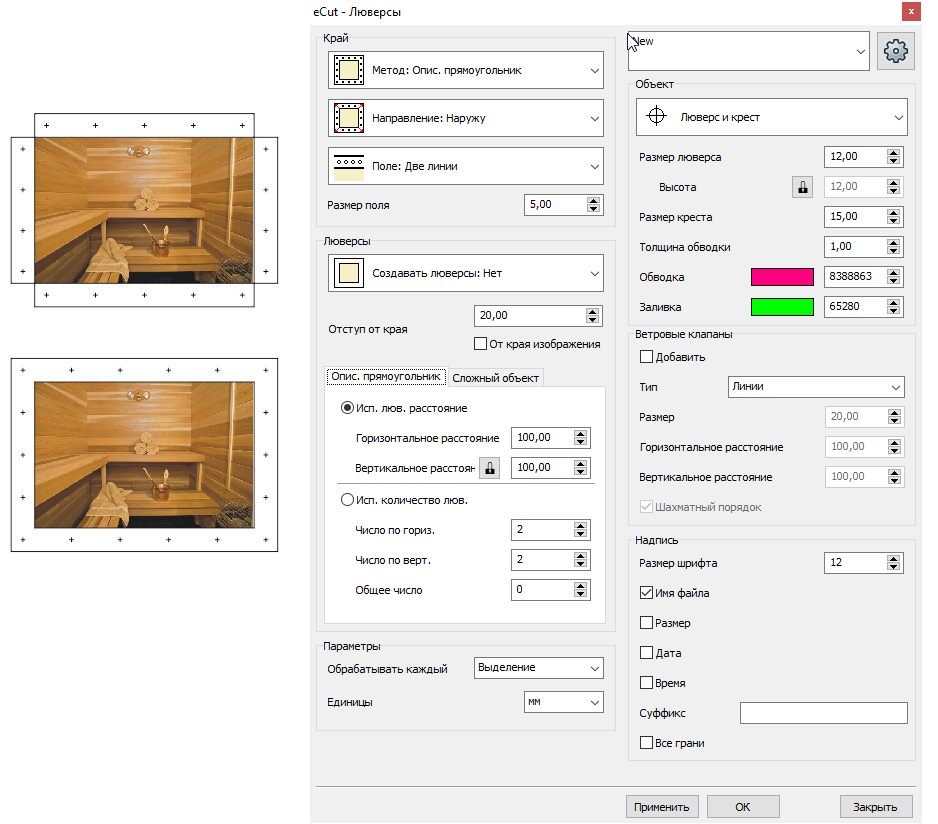Click the pink Обводка color swatch
The height and width of the screenshot is (824, 938).
(782, 277)
